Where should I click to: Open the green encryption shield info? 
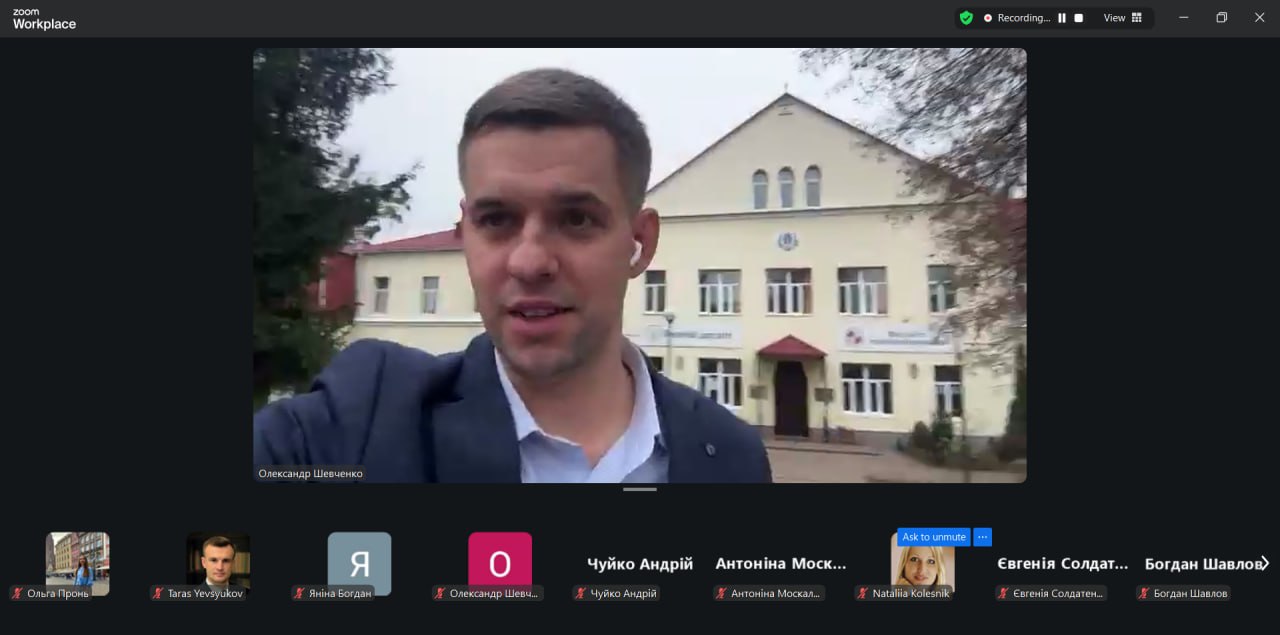coord(966,18)
